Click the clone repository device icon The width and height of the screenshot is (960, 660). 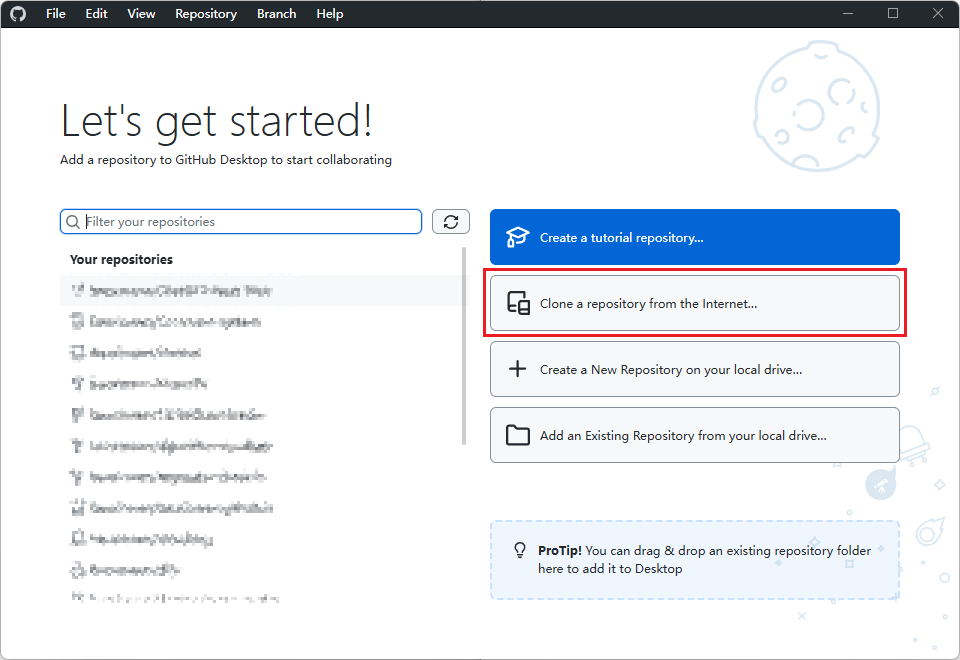518,304
